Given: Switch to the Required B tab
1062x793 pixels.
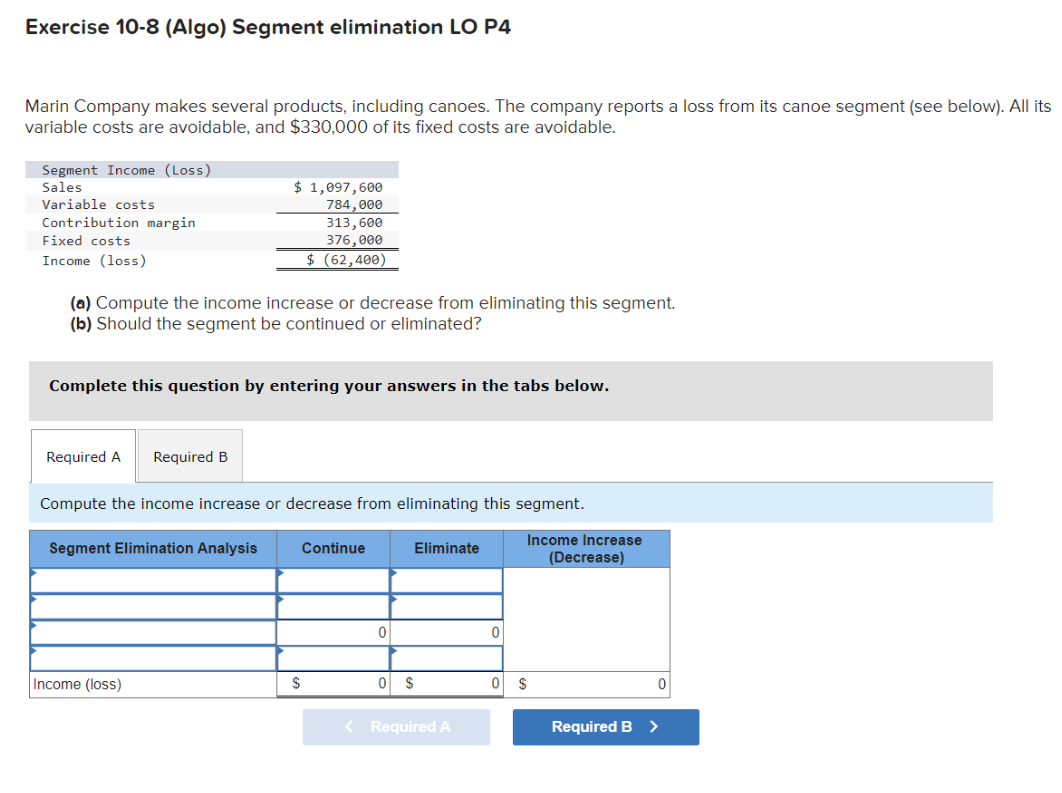Looking at the screenshot, I should pos(189,456).
